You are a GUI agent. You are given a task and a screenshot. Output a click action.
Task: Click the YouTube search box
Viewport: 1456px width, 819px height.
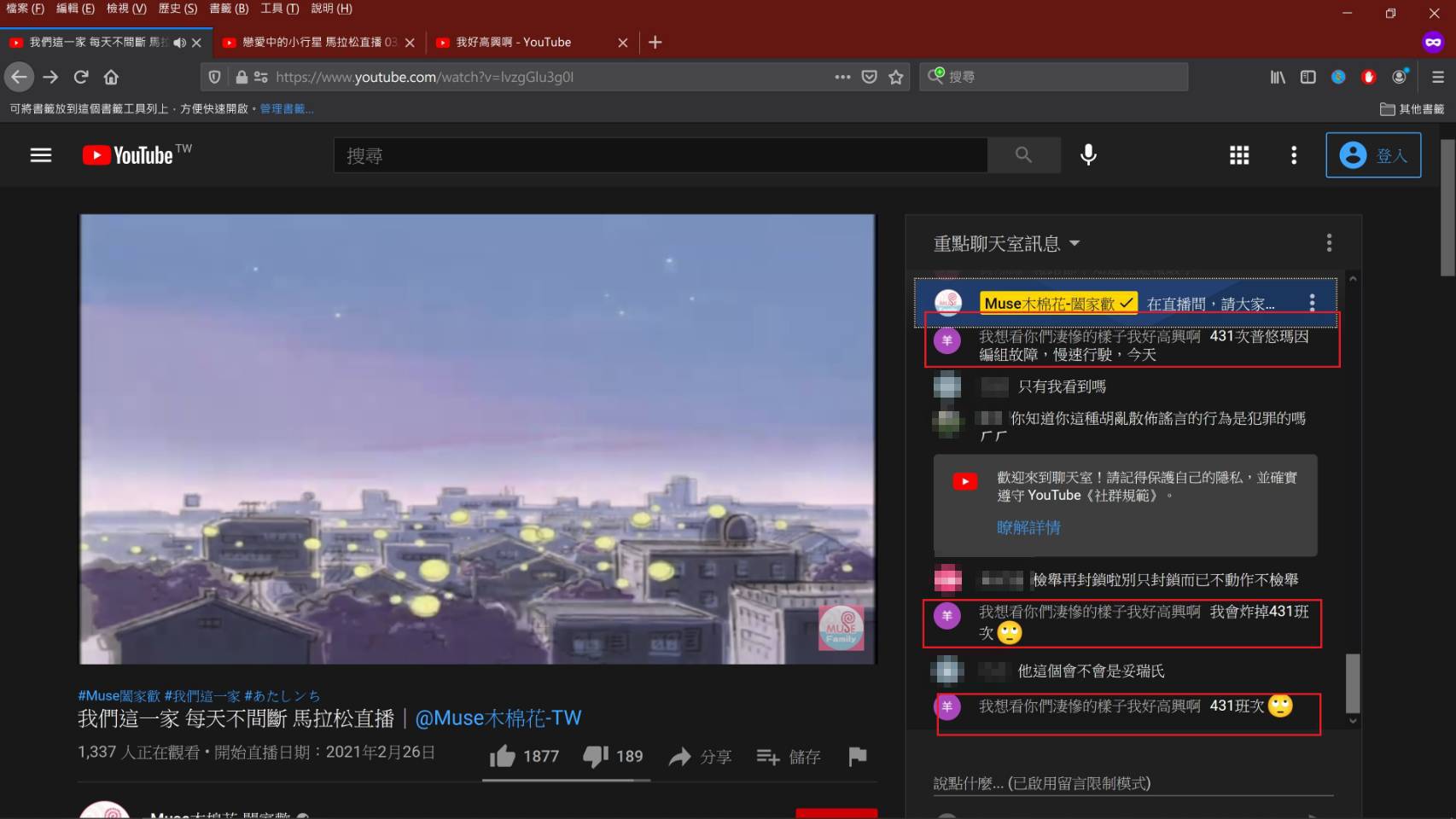[x=661, y=155]
